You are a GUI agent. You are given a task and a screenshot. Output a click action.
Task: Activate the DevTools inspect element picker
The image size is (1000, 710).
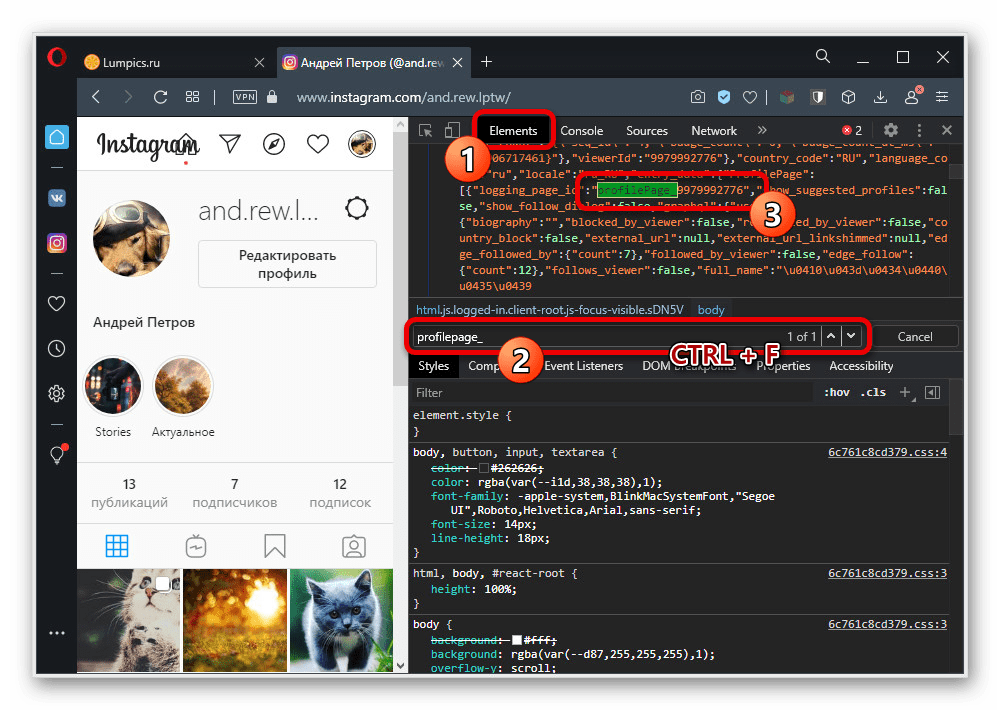point(426,130)
